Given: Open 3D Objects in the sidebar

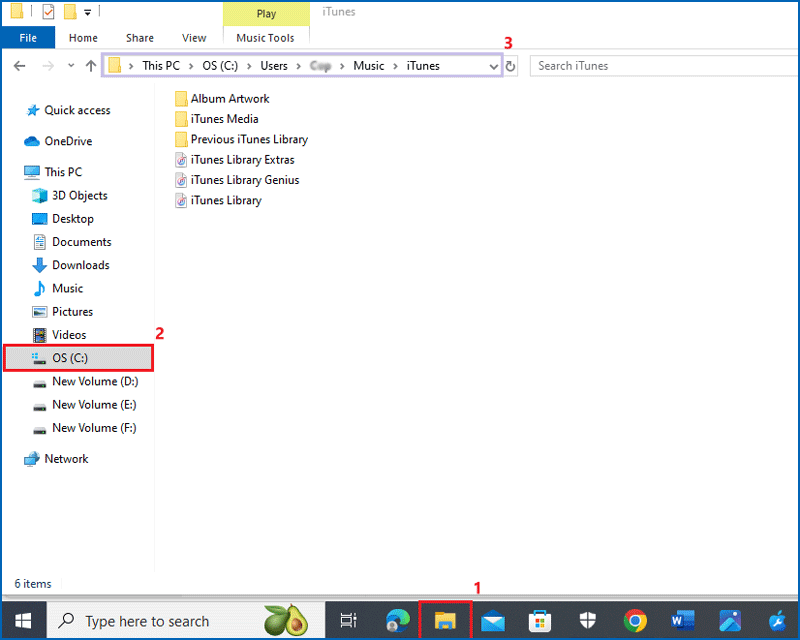Looking at the screenshot, I should [70, 195].
